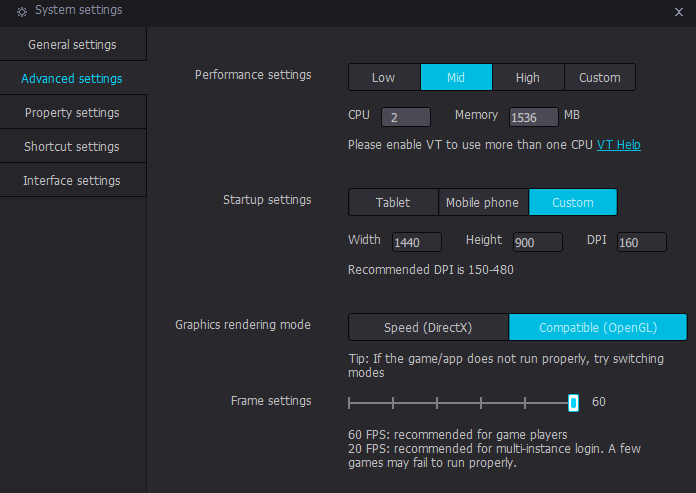The width and height of the screenshot is (696, 493).
Task: Open the General settings tab
Action: pos(72,45)
